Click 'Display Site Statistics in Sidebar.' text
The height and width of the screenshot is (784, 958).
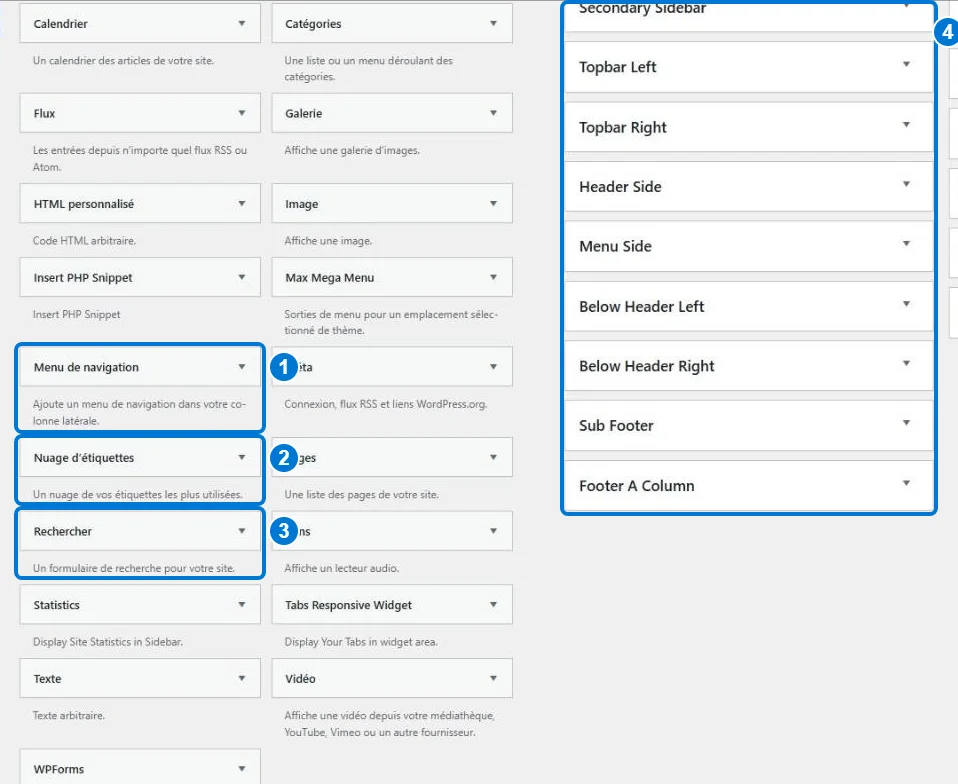(108, 642)
